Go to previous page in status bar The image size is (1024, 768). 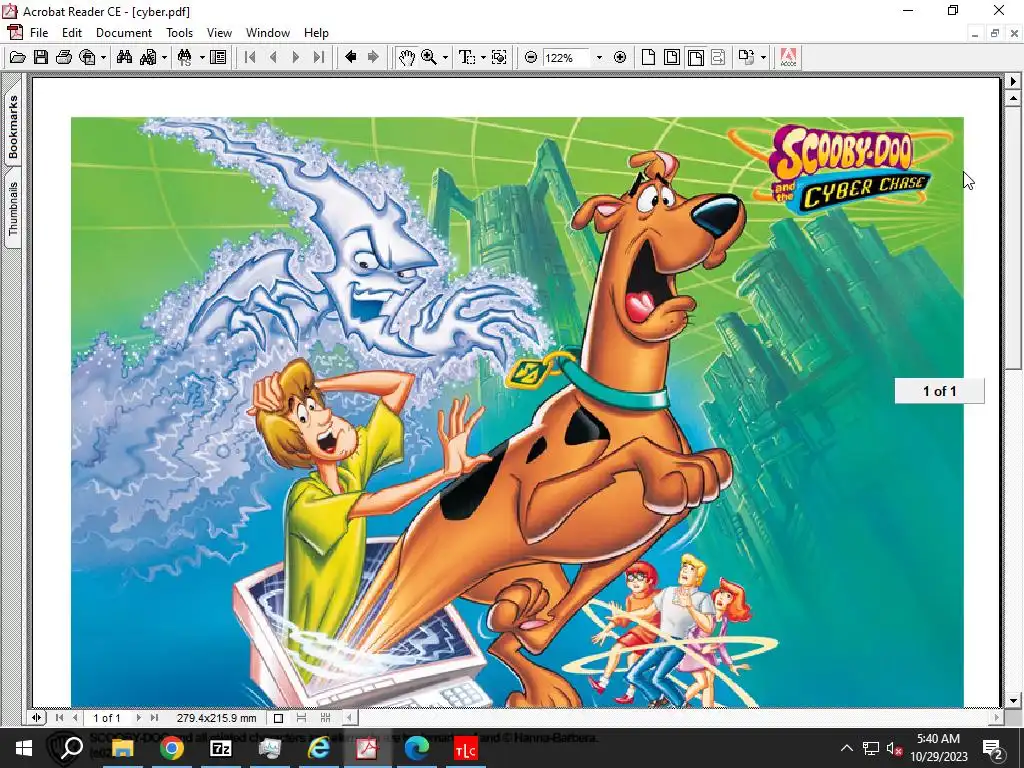[75, 718]
